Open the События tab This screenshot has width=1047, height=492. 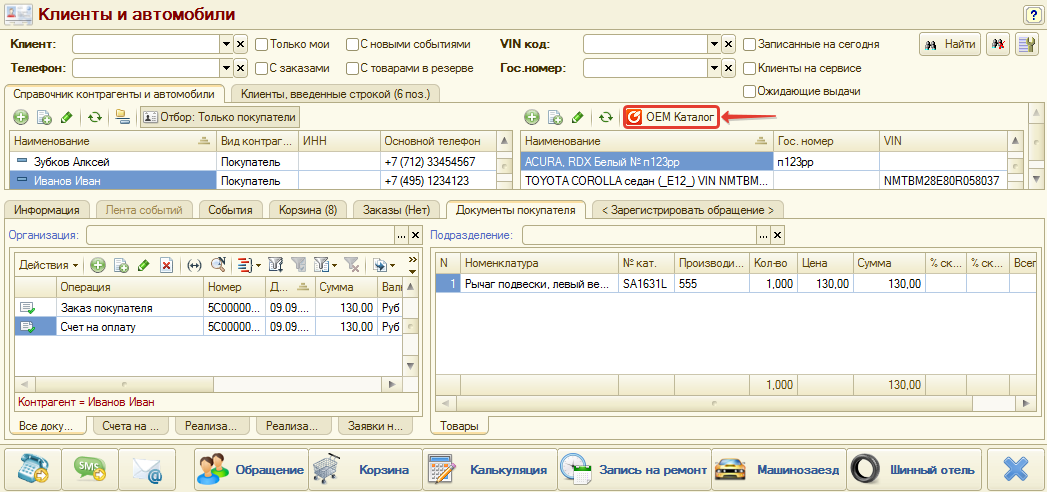coord(230,210)
